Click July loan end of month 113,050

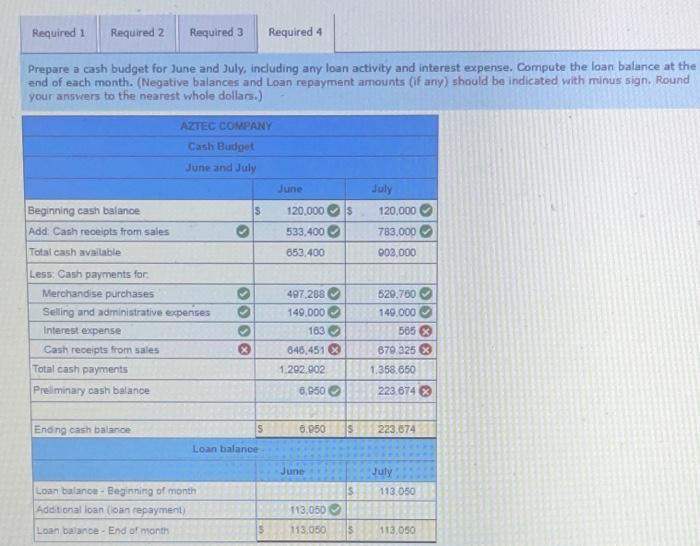tap(392, 530)
